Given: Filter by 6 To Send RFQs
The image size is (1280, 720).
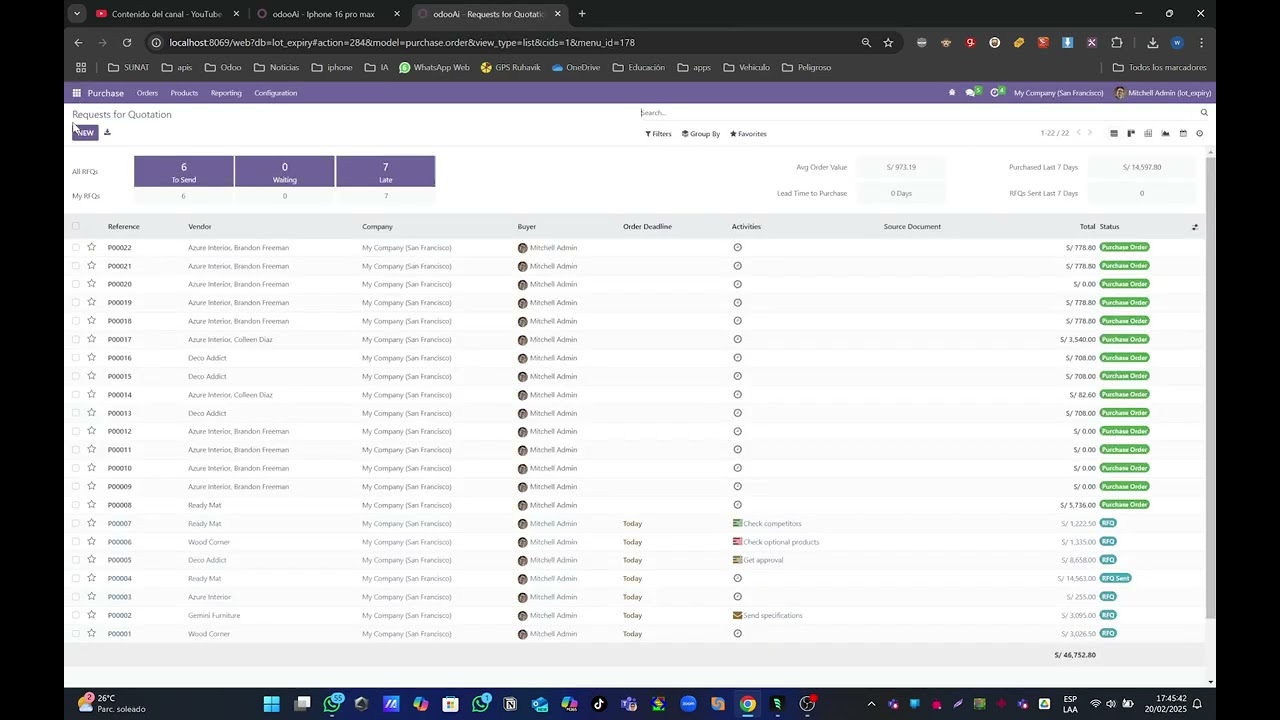Looking at the screenshot, I should 184,171.
